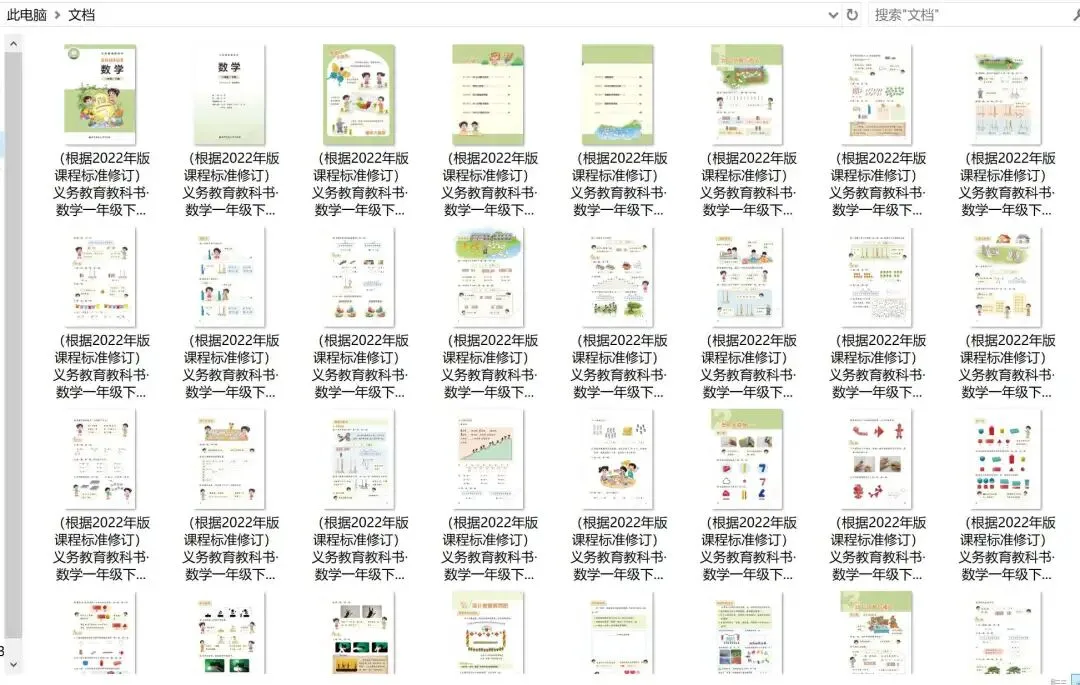The width and height of the screenshot is (1080, 685).
Task: Click the vertical scrollbar thumb
Action: coord(13,346)
